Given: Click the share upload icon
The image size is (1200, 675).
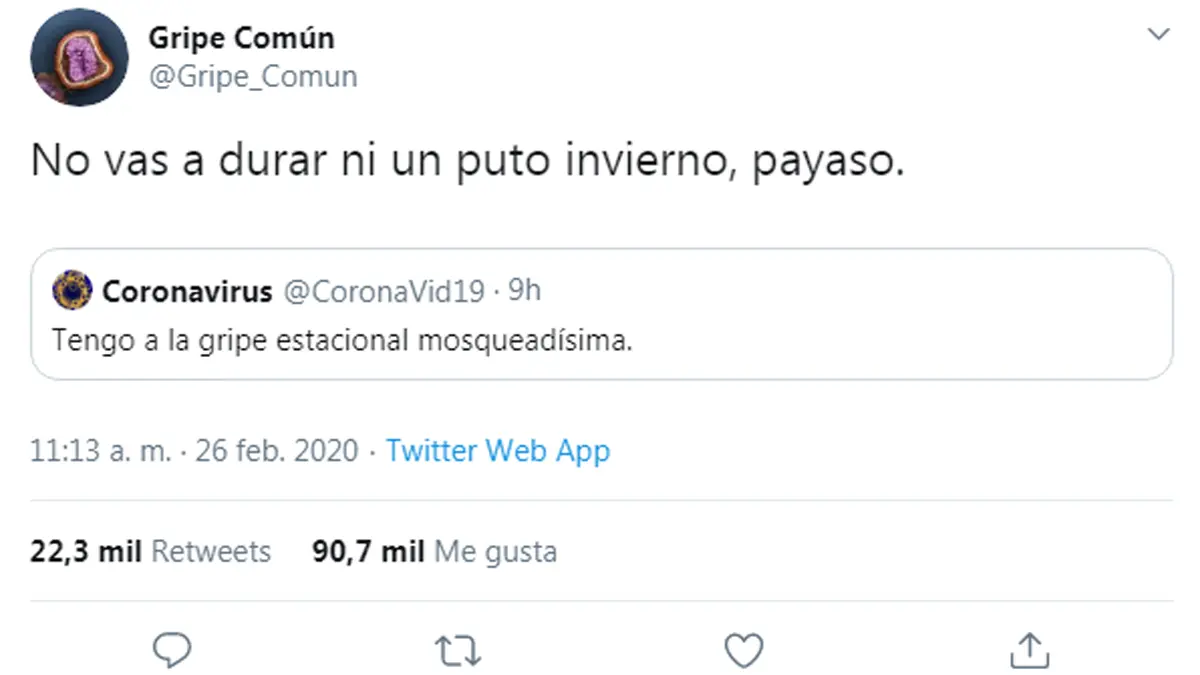Looking at the screenshot, I should (x=1027, y=651).
